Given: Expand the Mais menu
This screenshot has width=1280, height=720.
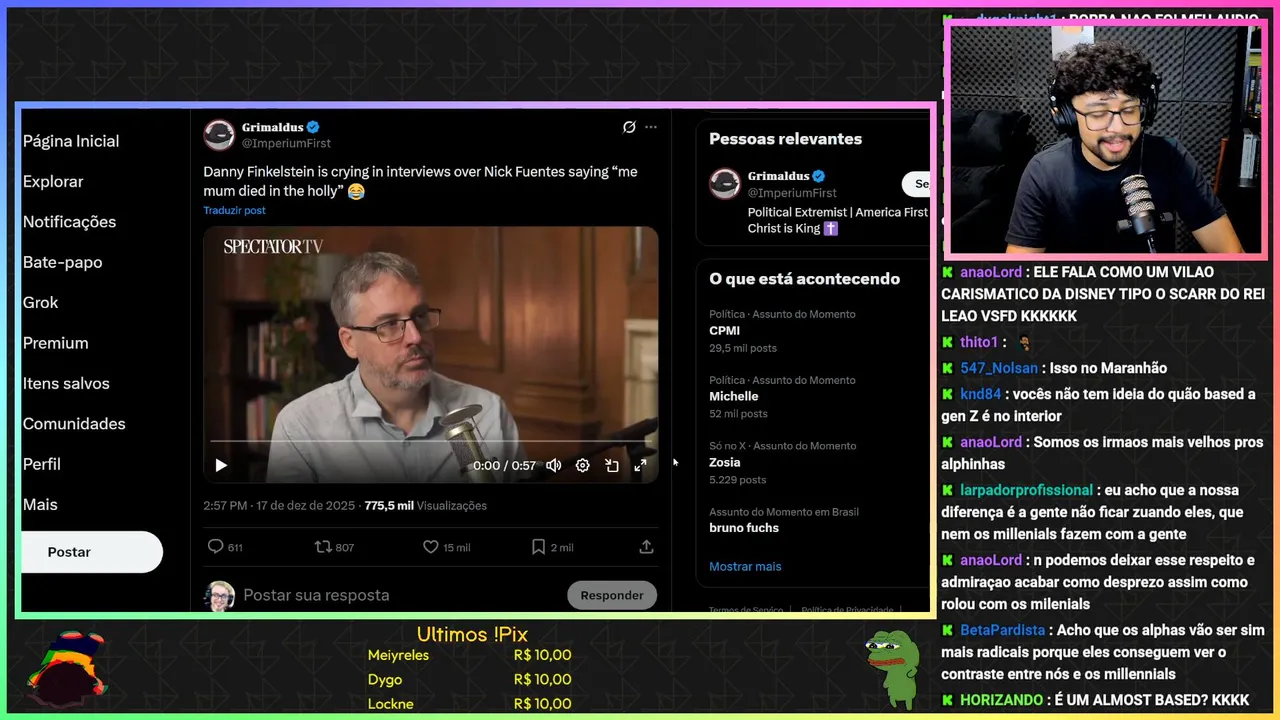Looking at the screenshot, I should pos(40,505).
